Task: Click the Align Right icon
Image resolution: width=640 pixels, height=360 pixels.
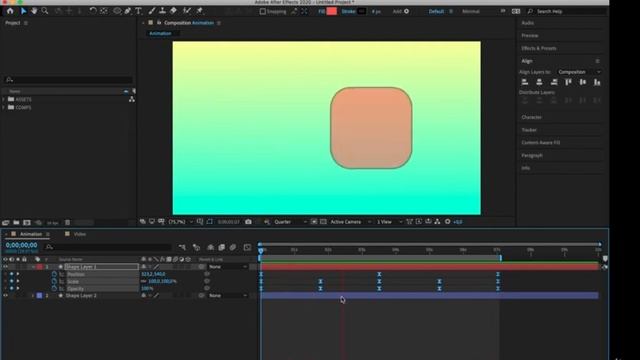Action: pos(554,82)
